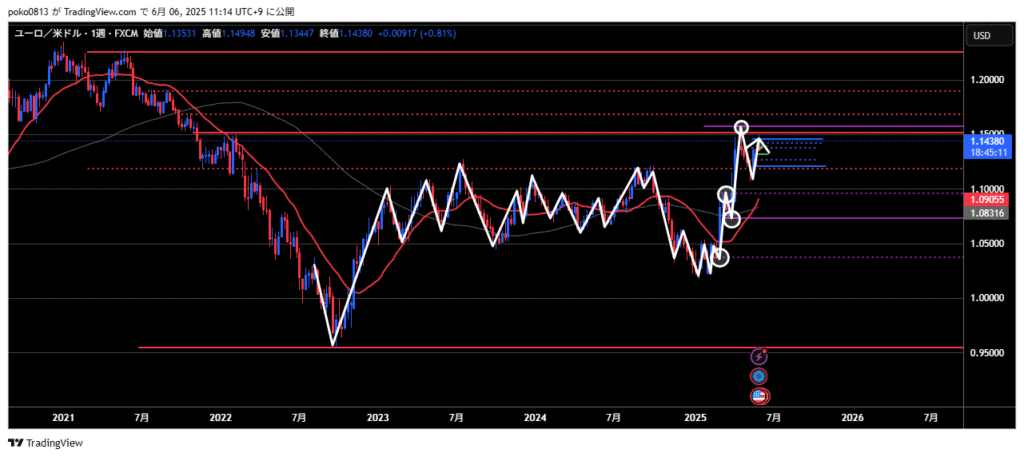Viewport: 1024px width, 457px height.
Task: Click the red 1.09055 price label
Action: 988,200
